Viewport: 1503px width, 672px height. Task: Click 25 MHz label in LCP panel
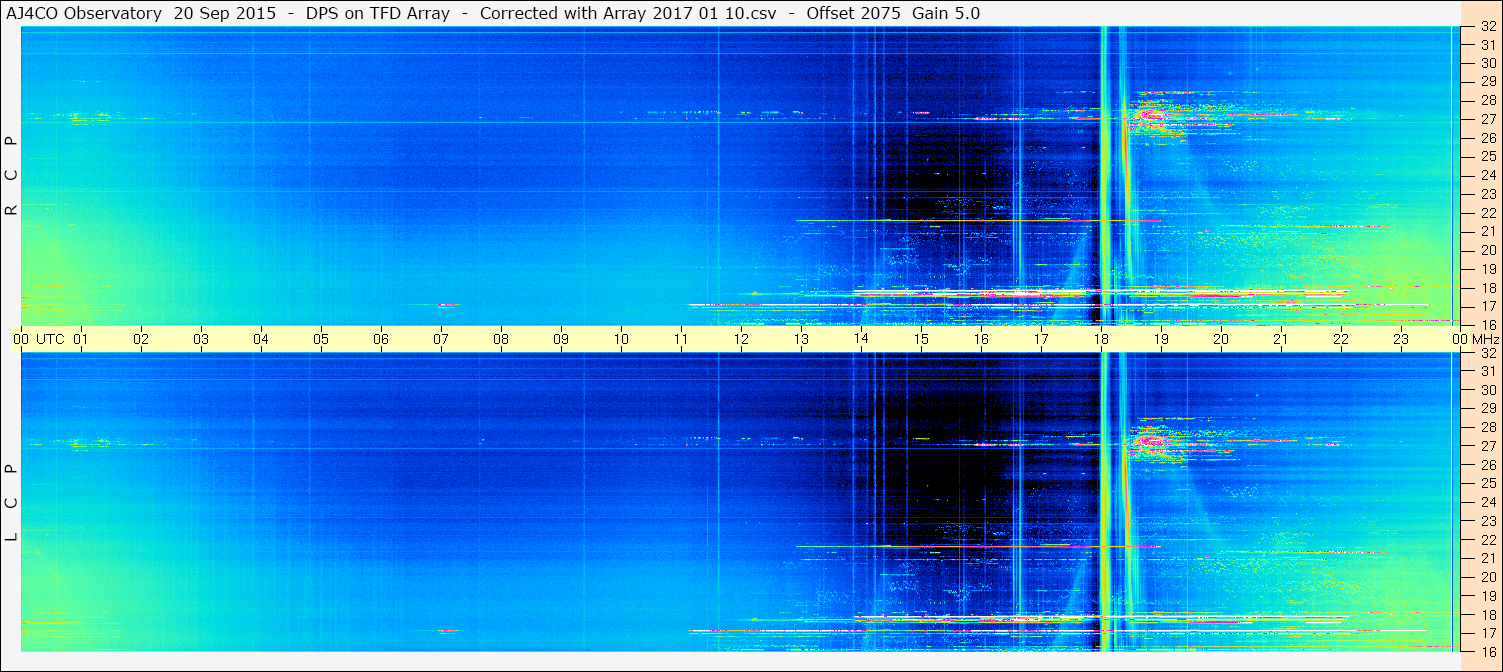pyautogui.click(x=1487, y=484)
